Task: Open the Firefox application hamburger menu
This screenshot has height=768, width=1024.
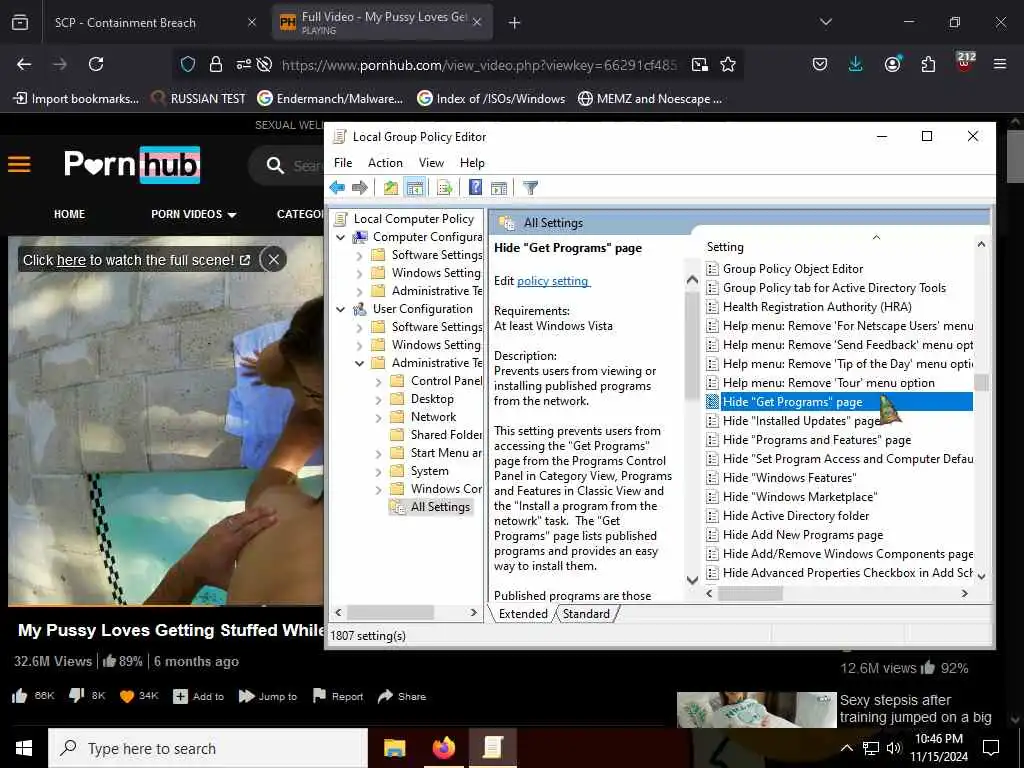Action: tap(1000, 64)
